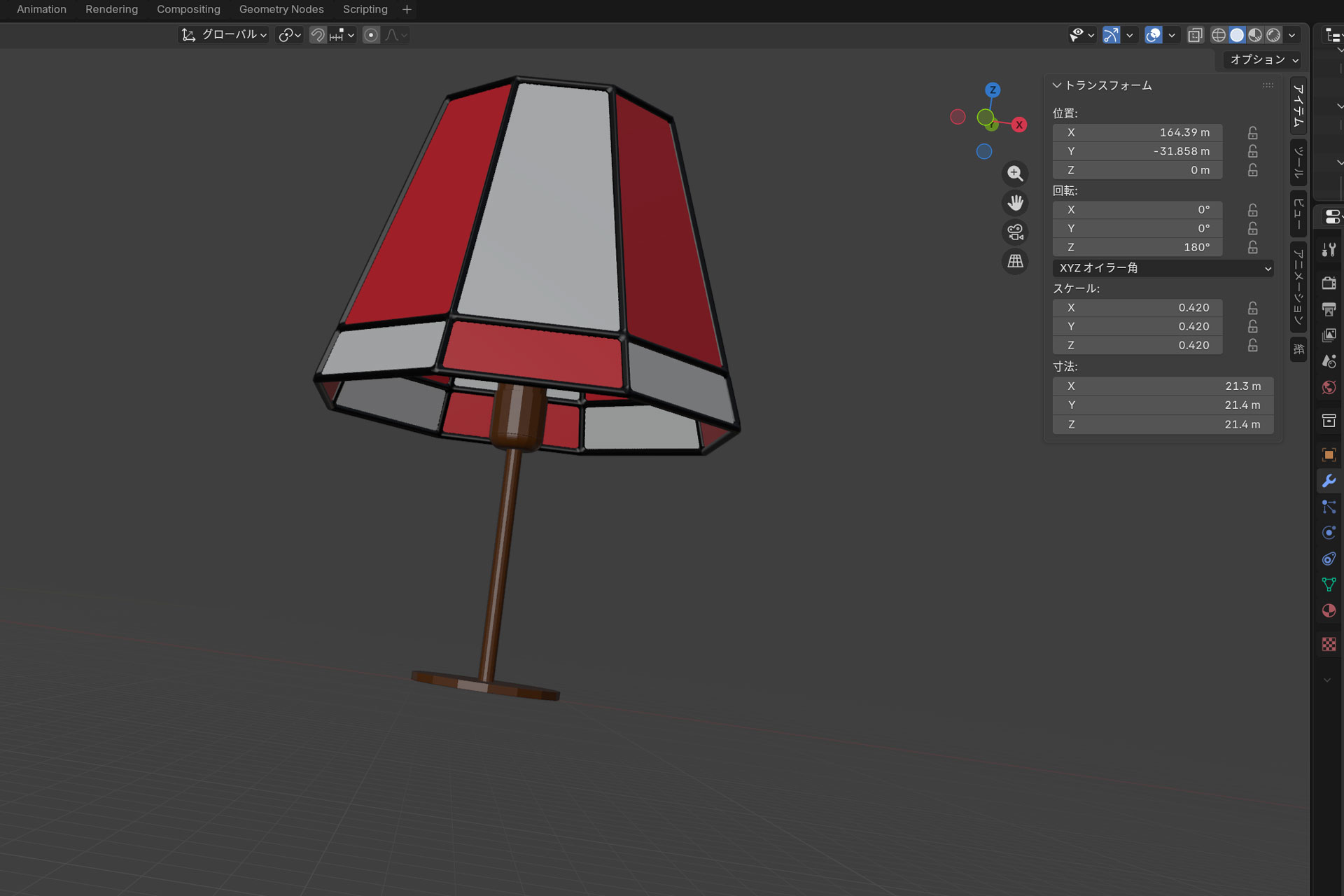Viewport: 1344px width, 896px height.
Task: Open the Modifiers wrench properties tab
Action: click(x=1329, y=481)
